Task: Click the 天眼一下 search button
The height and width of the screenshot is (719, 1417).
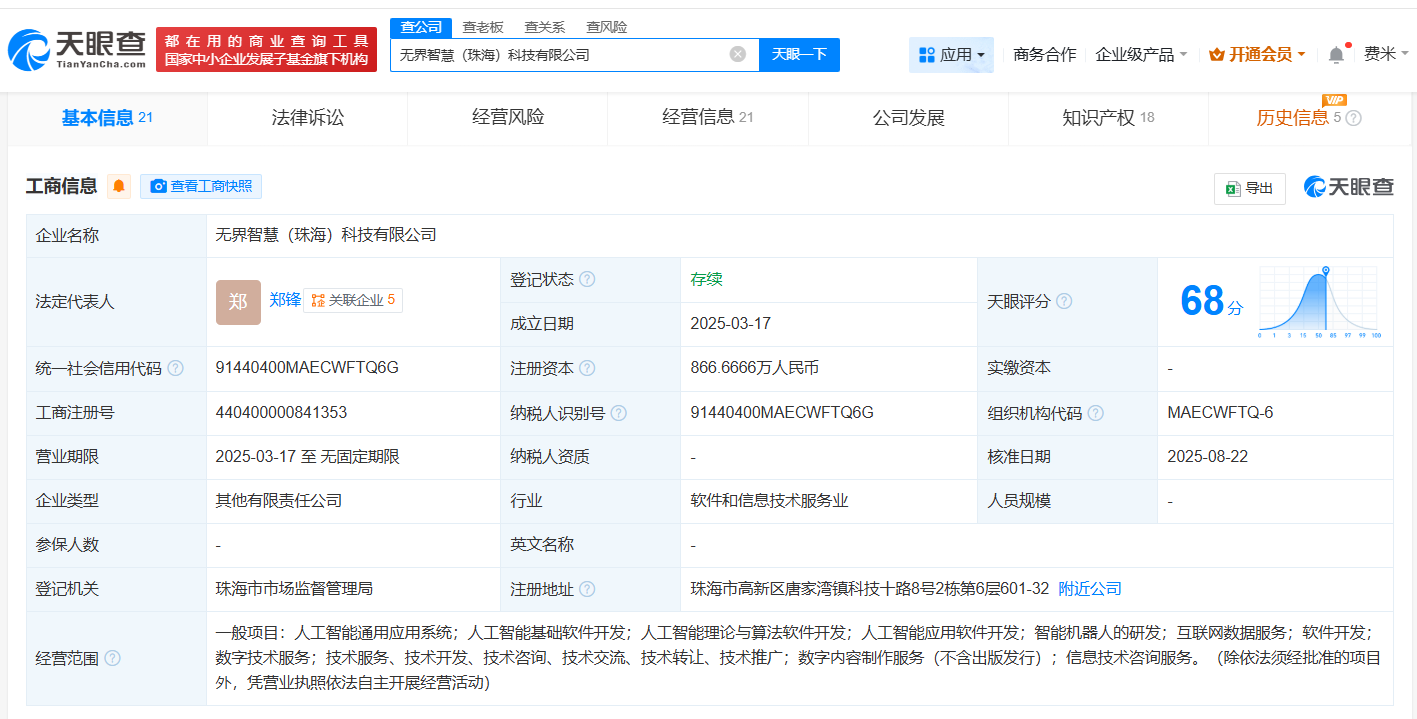Action: click(x=799, y=54)
